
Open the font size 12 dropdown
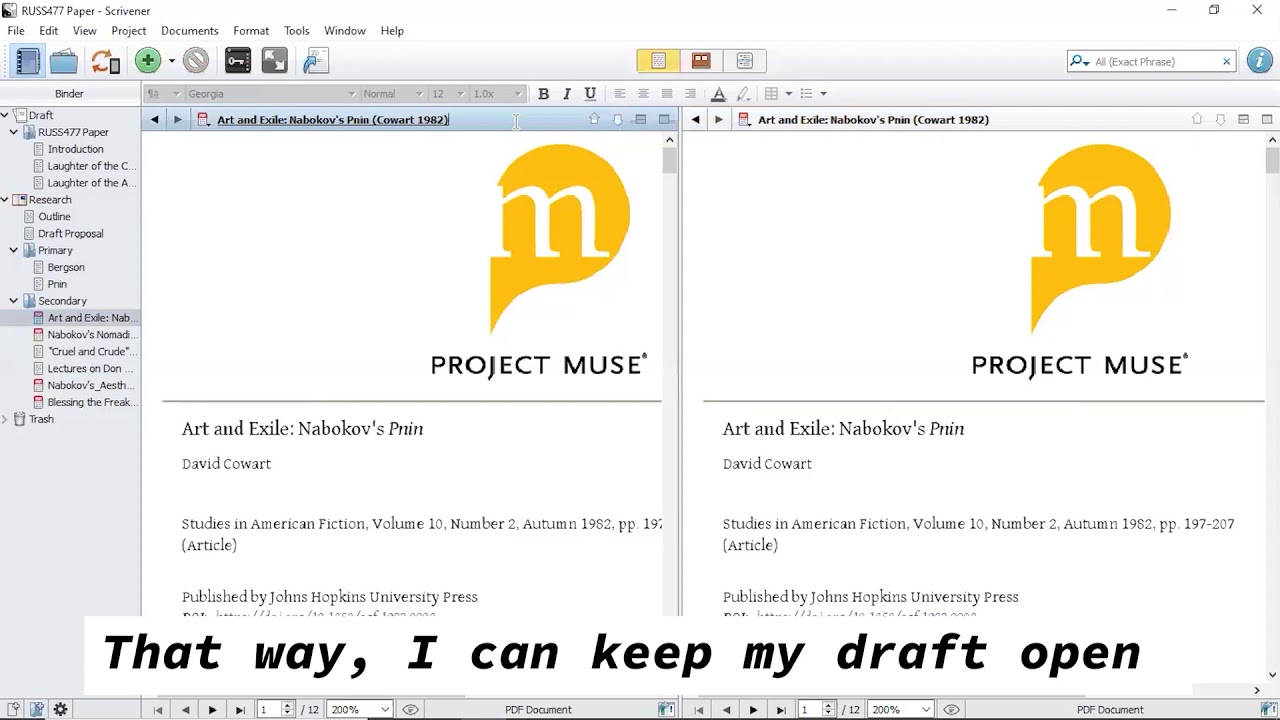(448, 94)
